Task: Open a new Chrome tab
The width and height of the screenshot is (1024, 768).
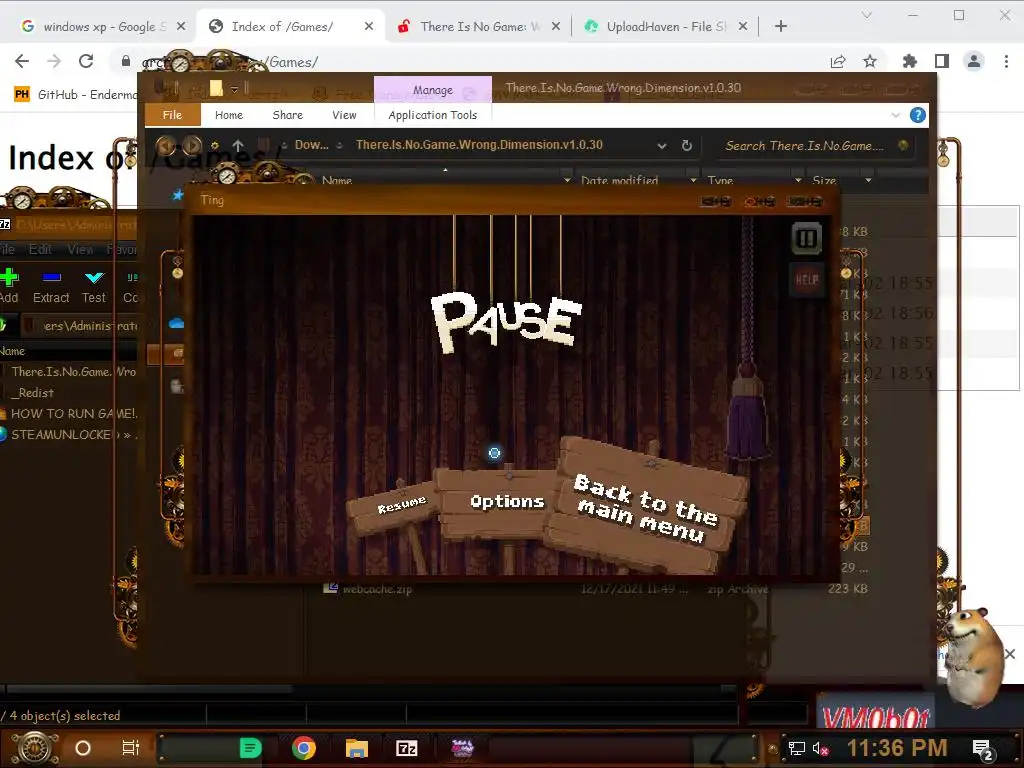Action: 780,26
